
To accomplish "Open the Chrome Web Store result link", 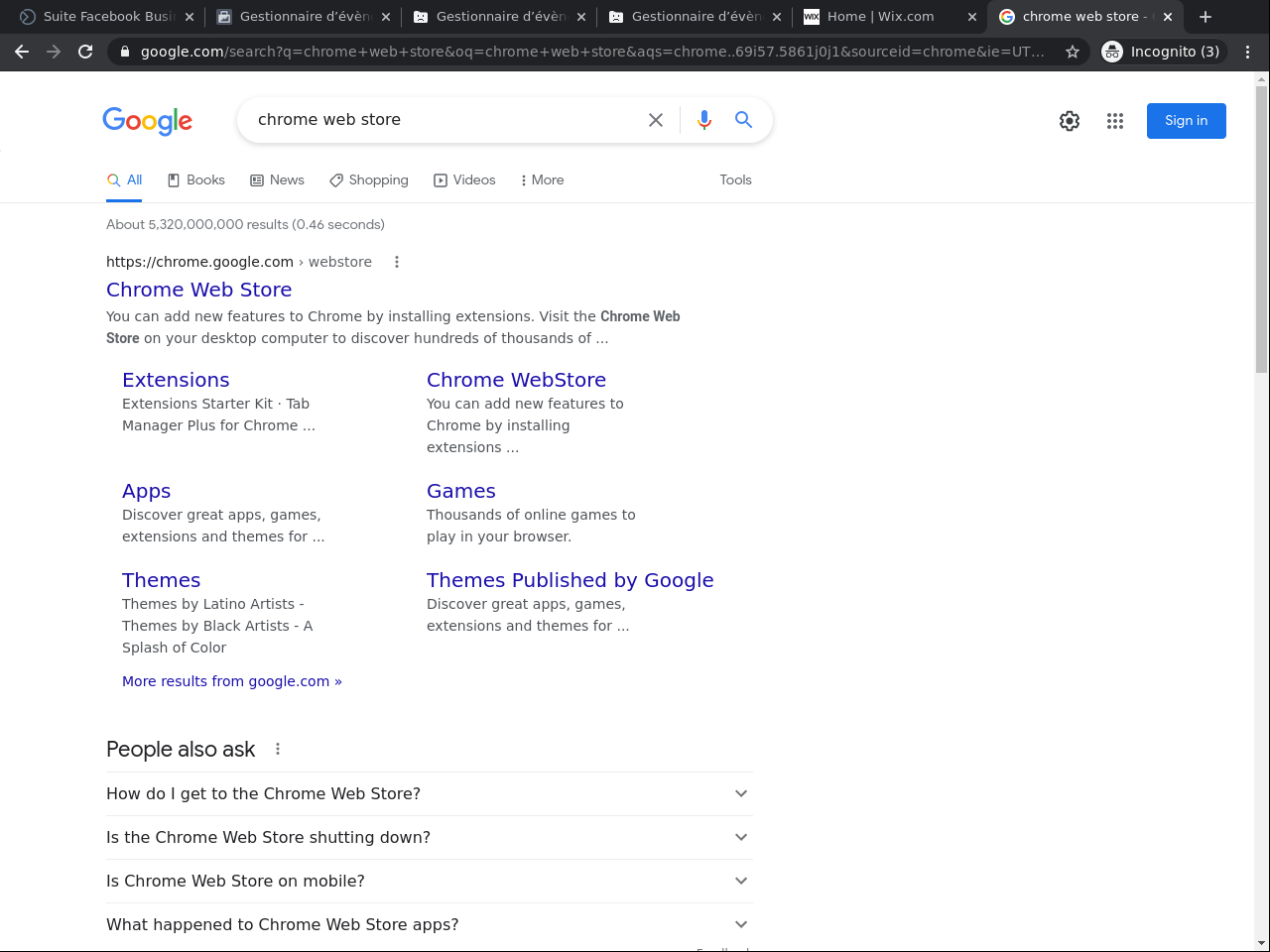I will tap(199, 290).
